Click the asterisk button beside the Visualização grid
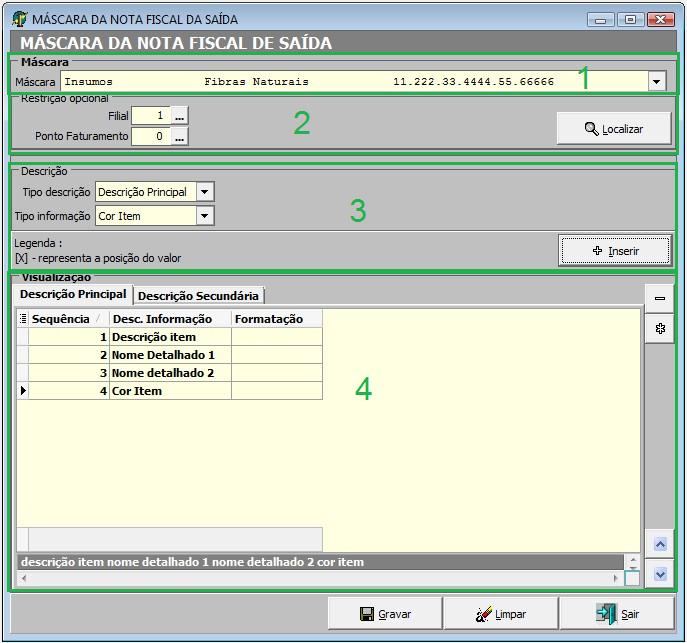 point(659,328)
